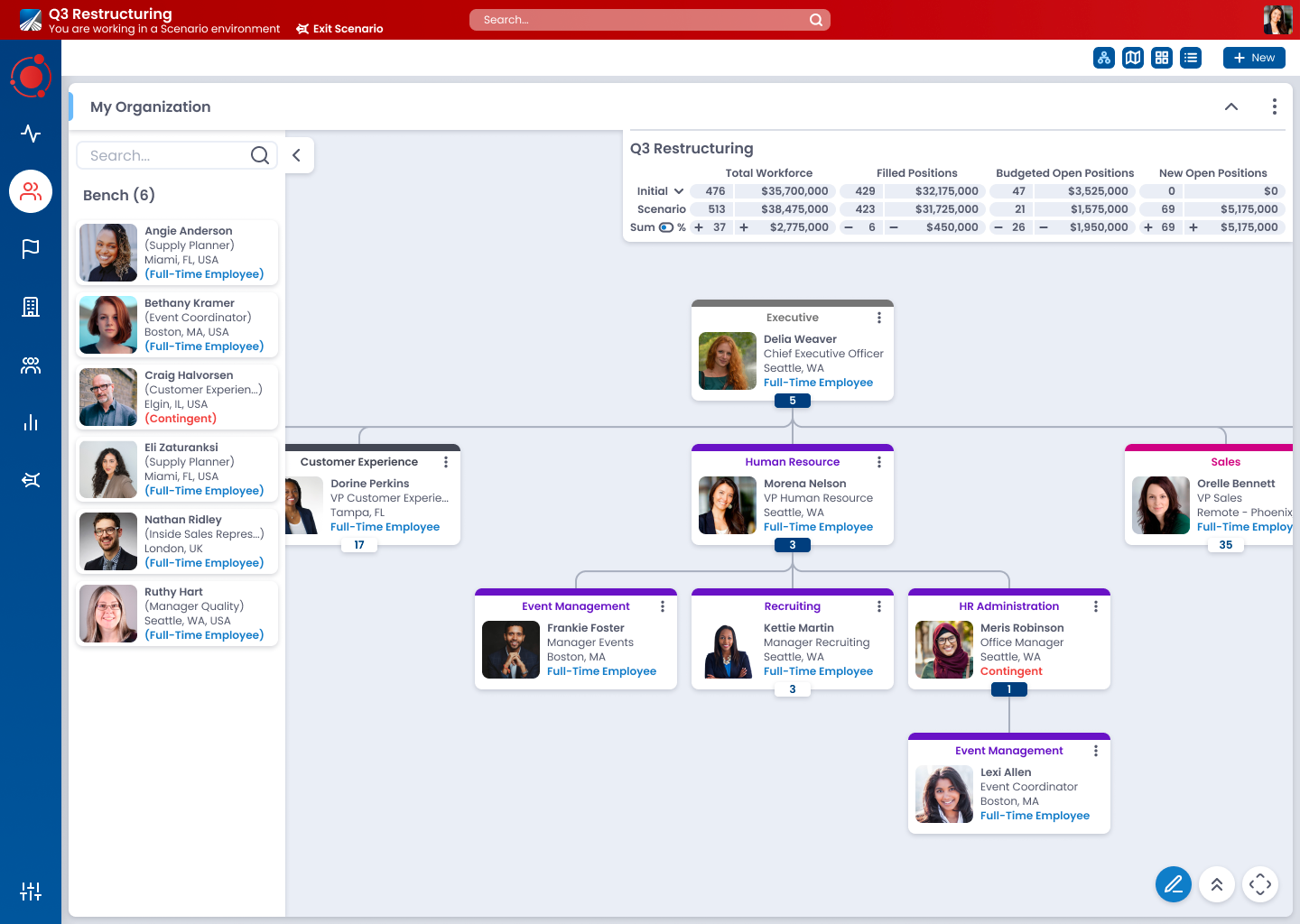Collapse the Bench side panel

tap(296, 155)
